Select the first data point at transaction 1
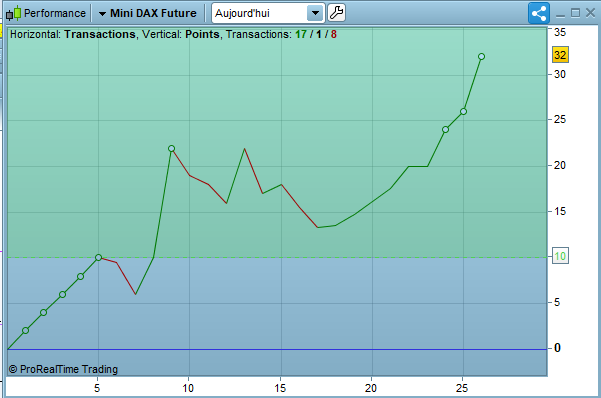This screenshot has width=601, height=398. pos(25,331)
